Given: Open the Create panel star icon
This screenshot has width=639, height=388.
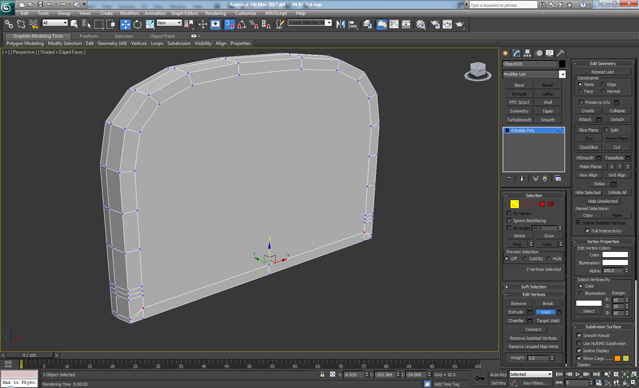Looking at the screenshot, I should coord(505,53).
